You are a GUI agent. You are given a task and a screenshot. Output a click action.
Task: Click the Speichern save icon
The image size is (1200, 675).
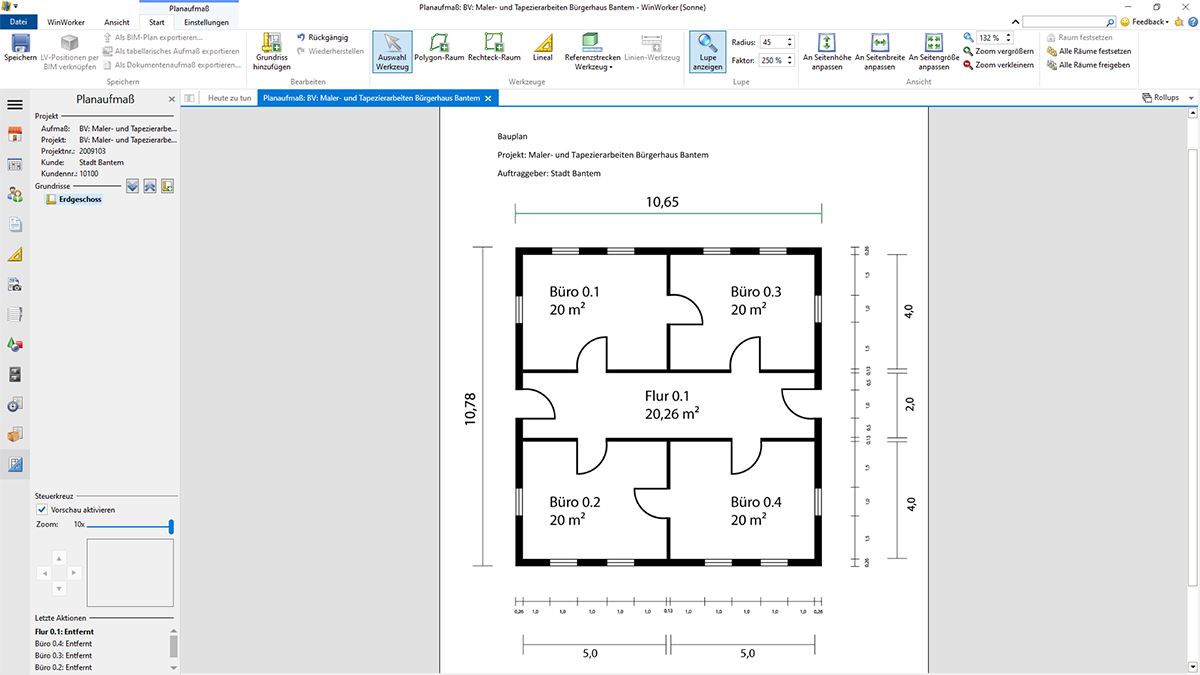[x=20, y=47]
